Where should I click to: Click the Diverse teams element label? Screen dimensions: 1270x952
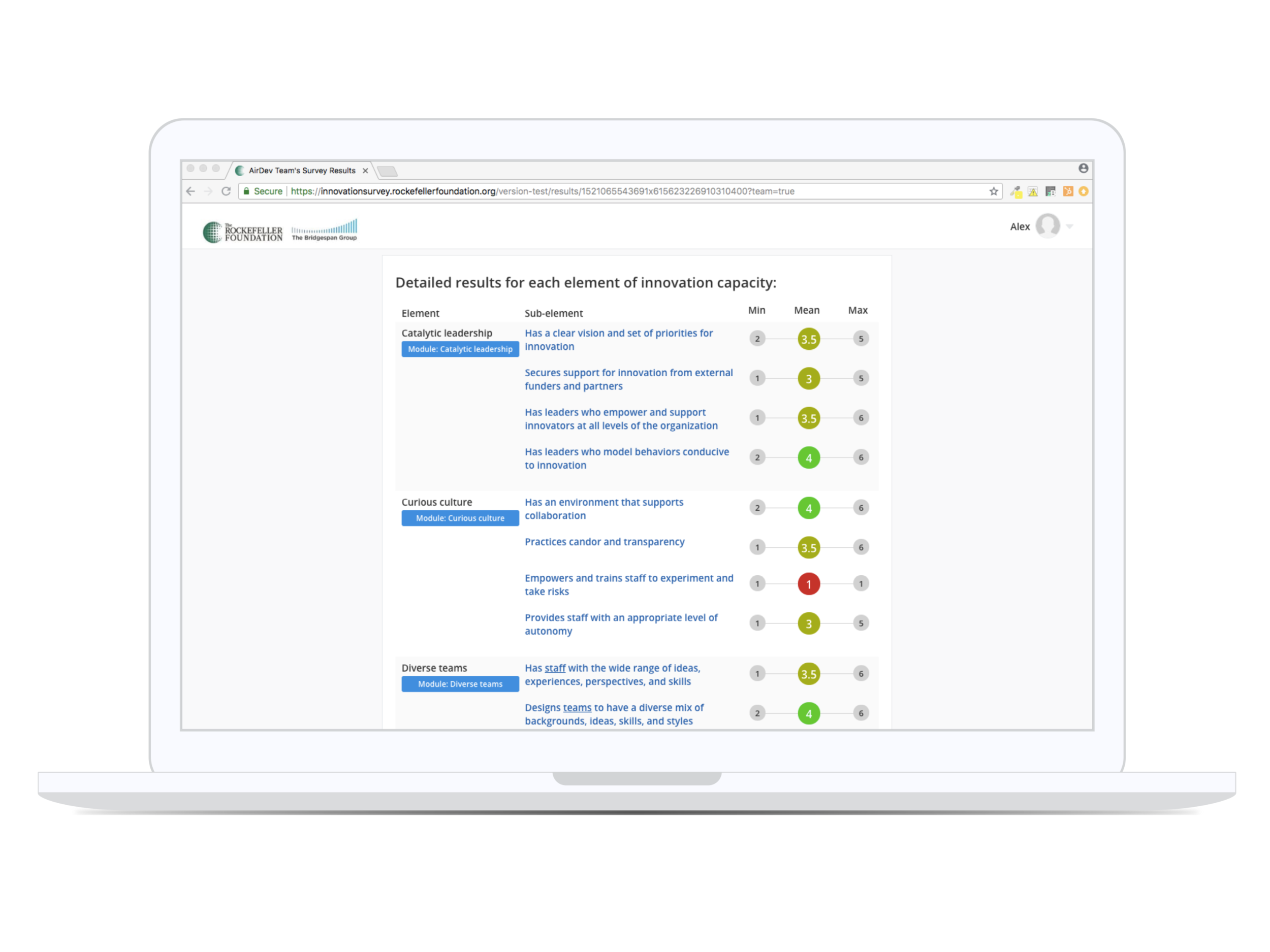pyautogui.click(x=434, y=668)
